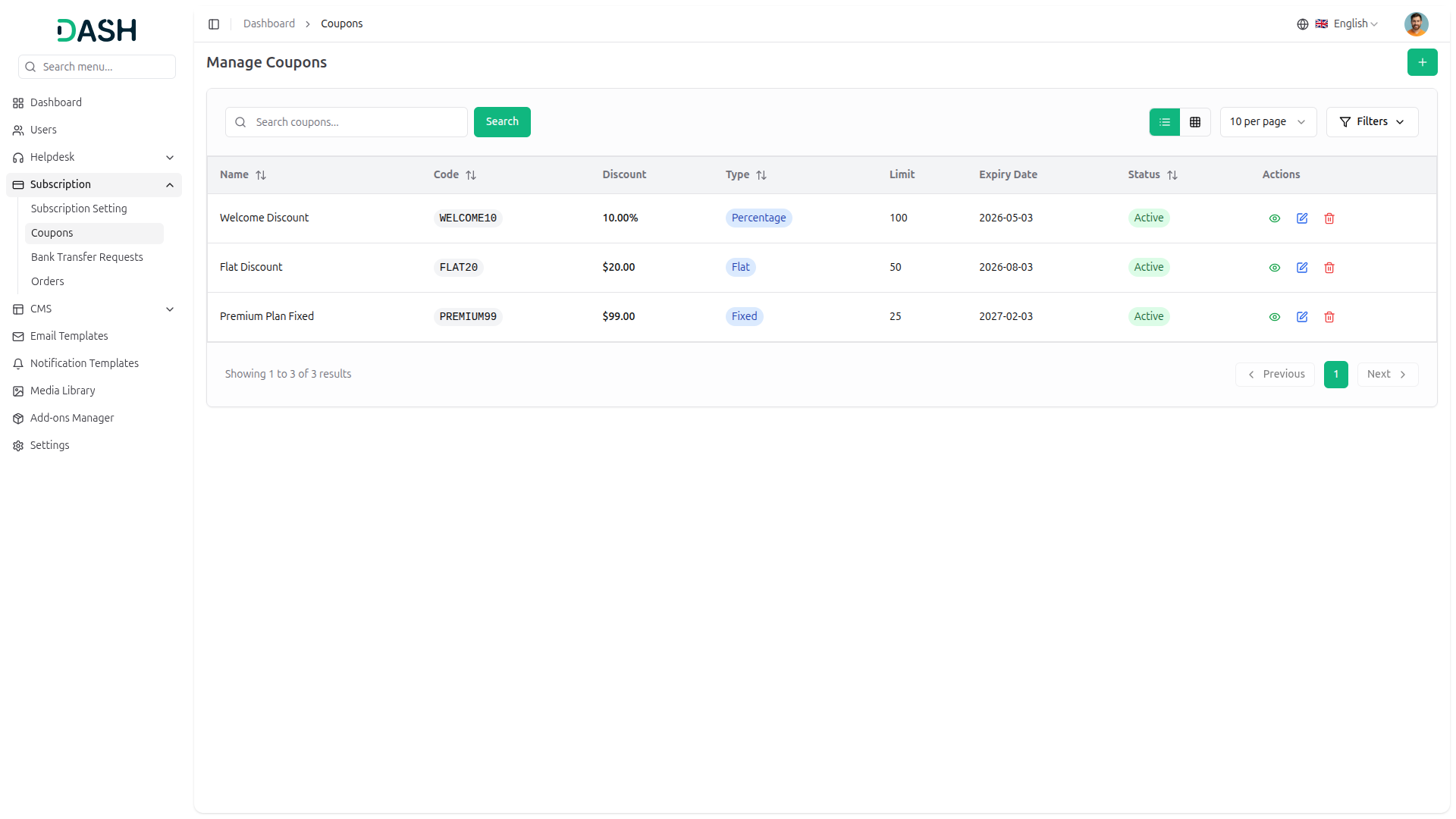Viewport: 1456px width, 819px height.
Task: Open Notification Templates in sidebar
Action: pos(94,364)
